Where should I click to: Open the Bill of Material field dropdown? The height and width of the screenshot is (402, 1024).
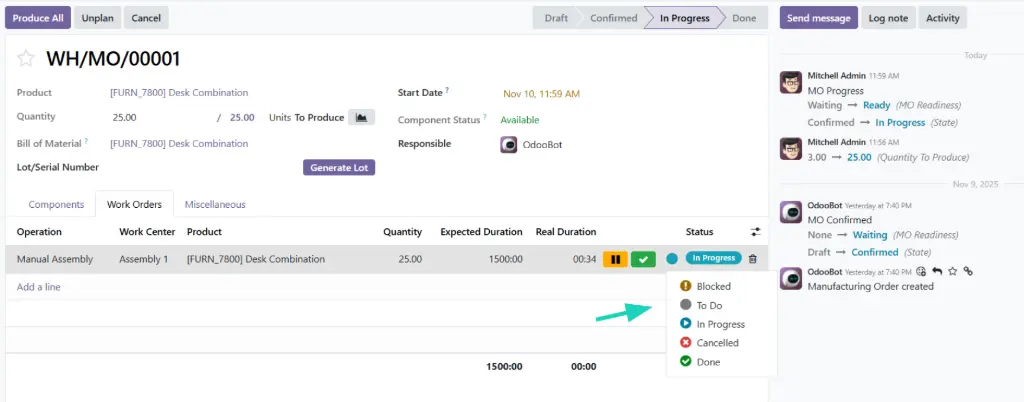click(178, 143)
